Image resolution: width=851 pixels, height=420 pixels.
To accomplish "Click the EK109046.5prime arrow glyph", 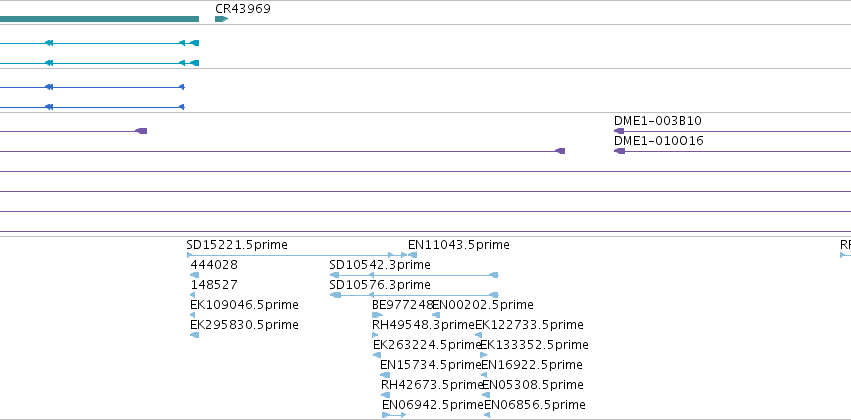I will point(192,315).
